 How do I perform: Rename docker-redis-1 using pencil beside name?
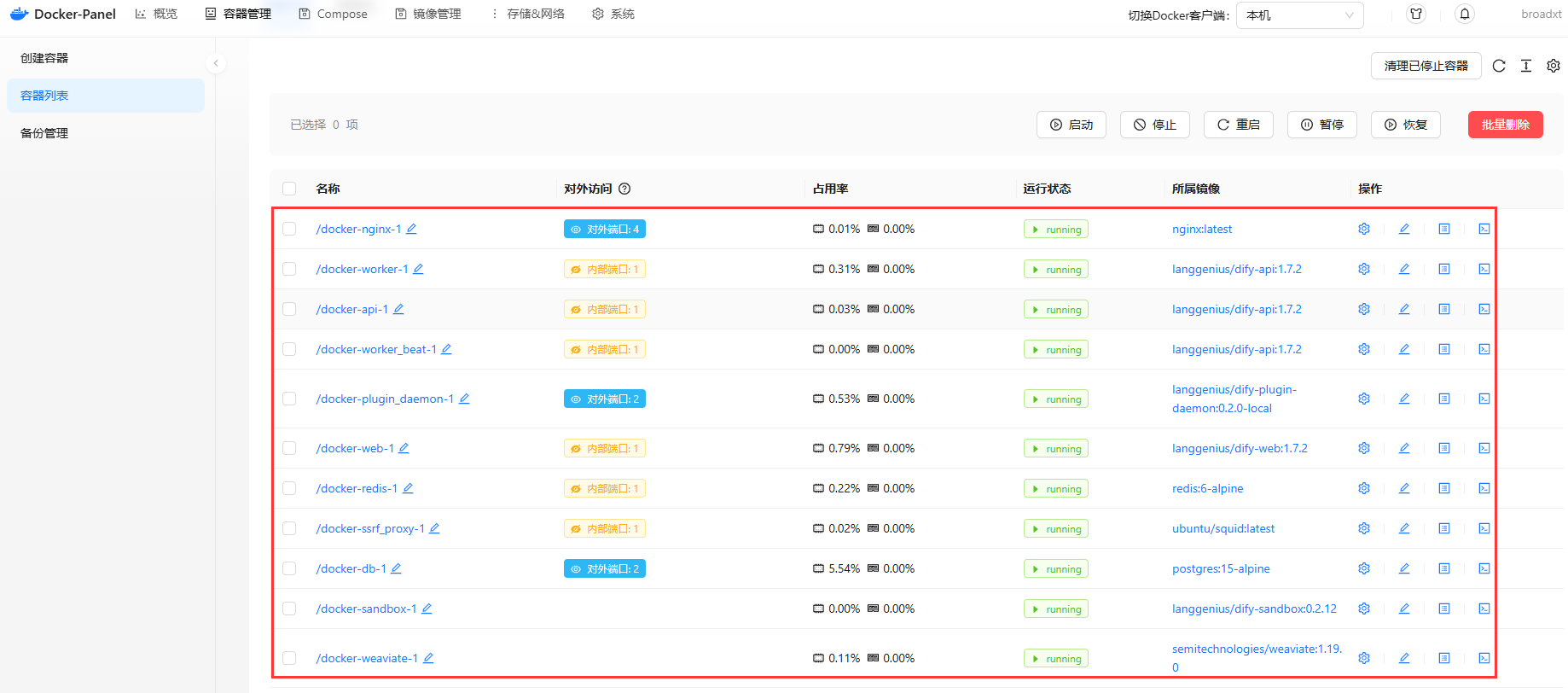coord(408,488)
